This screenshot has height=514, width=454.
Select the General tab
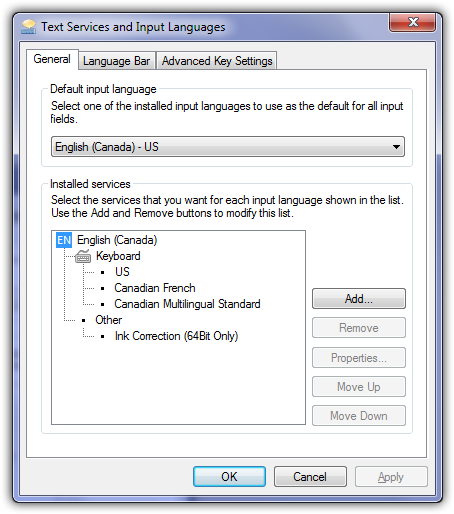(52, 59)
